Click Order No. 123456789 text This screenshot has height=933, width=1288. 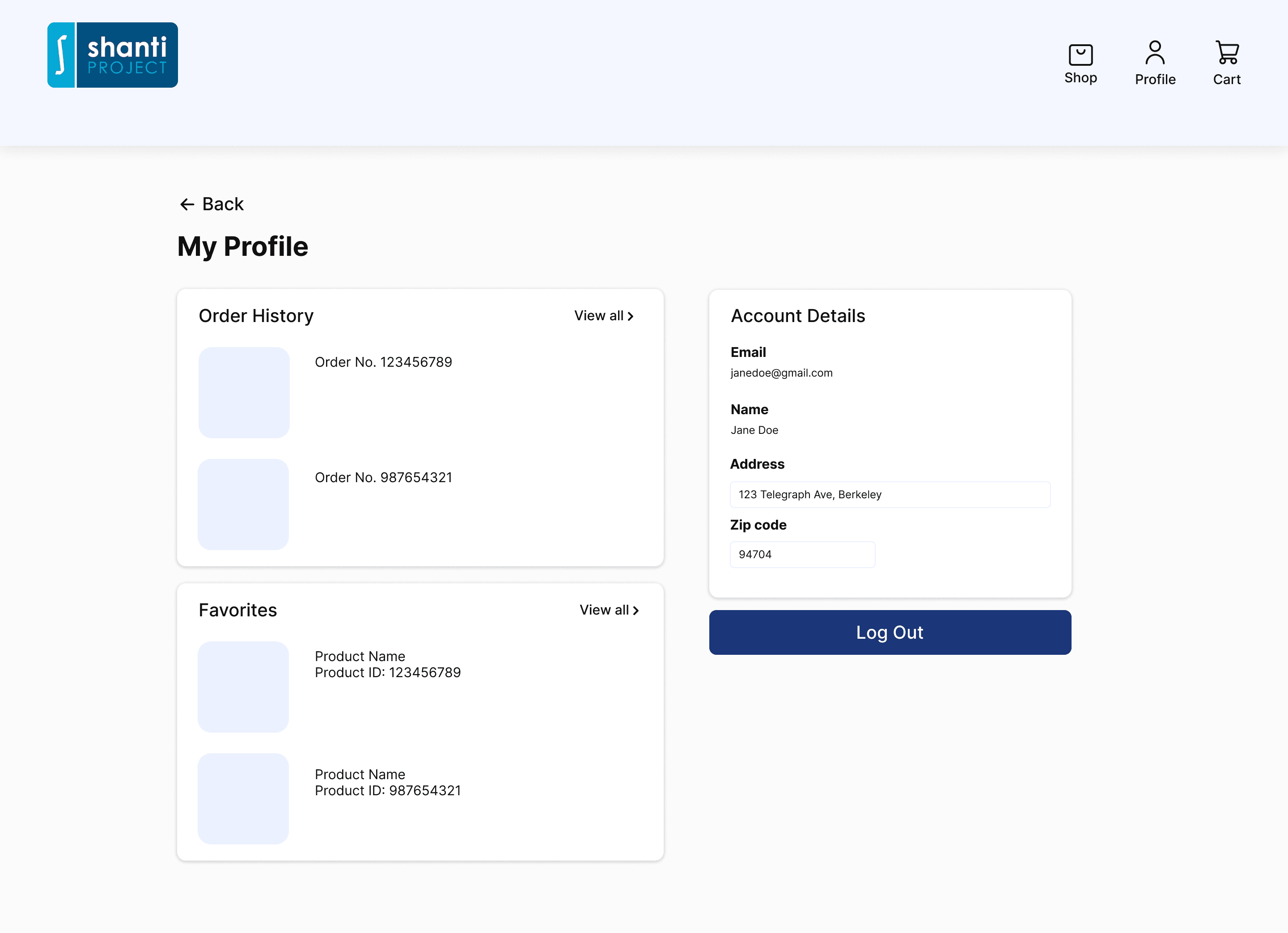coord(383,362)
